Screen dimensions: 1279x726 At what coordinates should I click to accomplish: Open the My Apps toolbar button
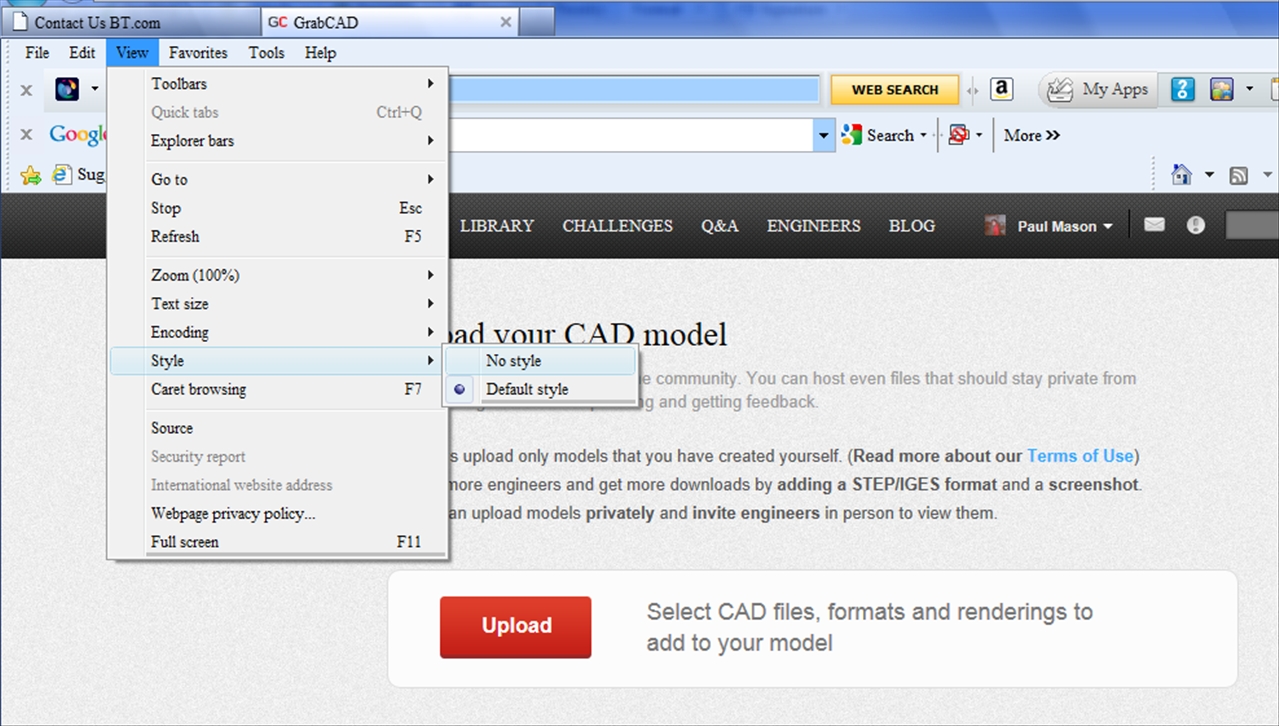[1098, 89]
